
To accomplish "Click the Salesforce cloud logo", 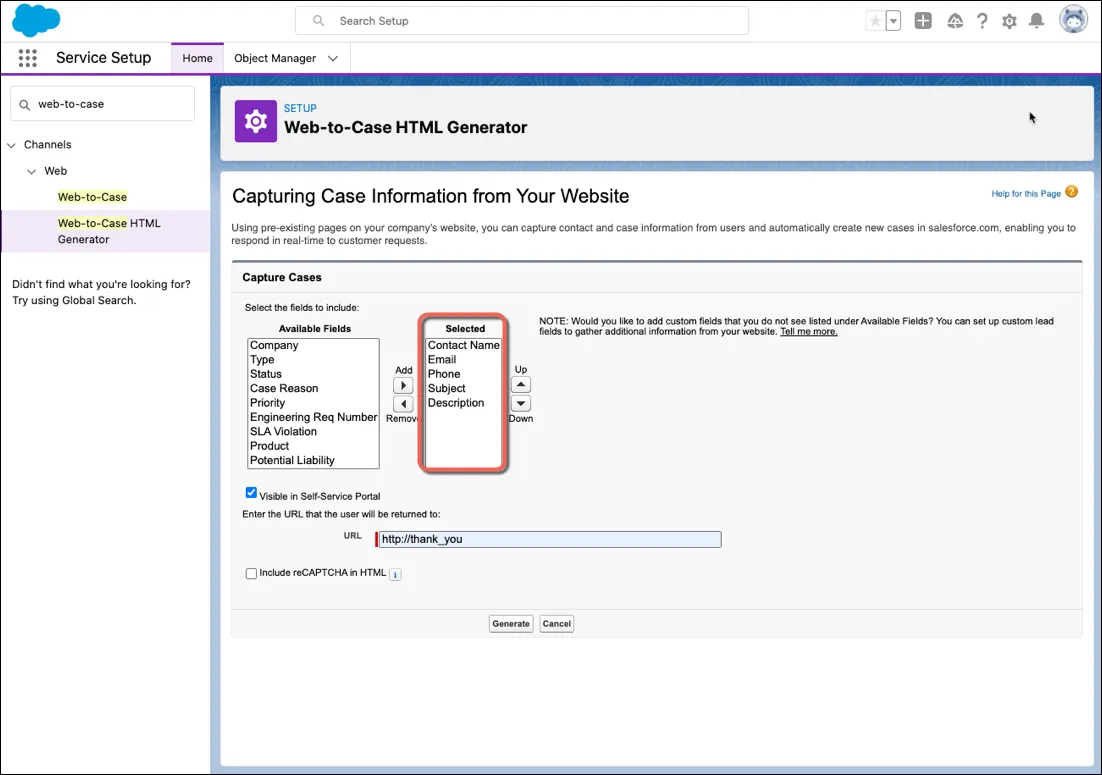I will (36, 20).
